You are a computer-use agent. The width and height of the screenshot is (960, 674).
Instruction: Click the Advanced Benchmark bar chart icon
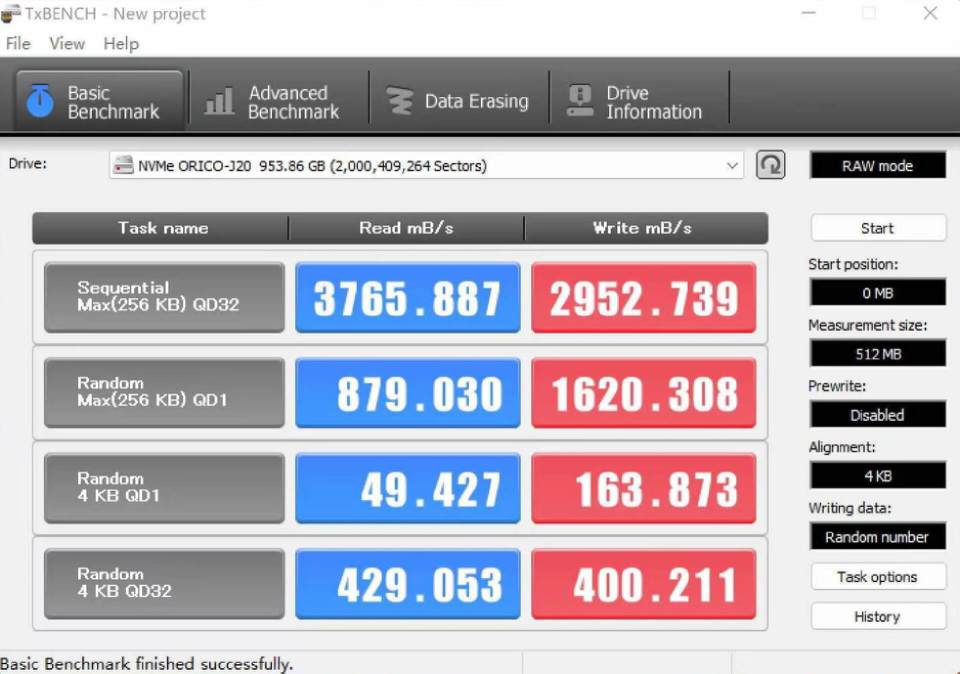tap(219, 101)
